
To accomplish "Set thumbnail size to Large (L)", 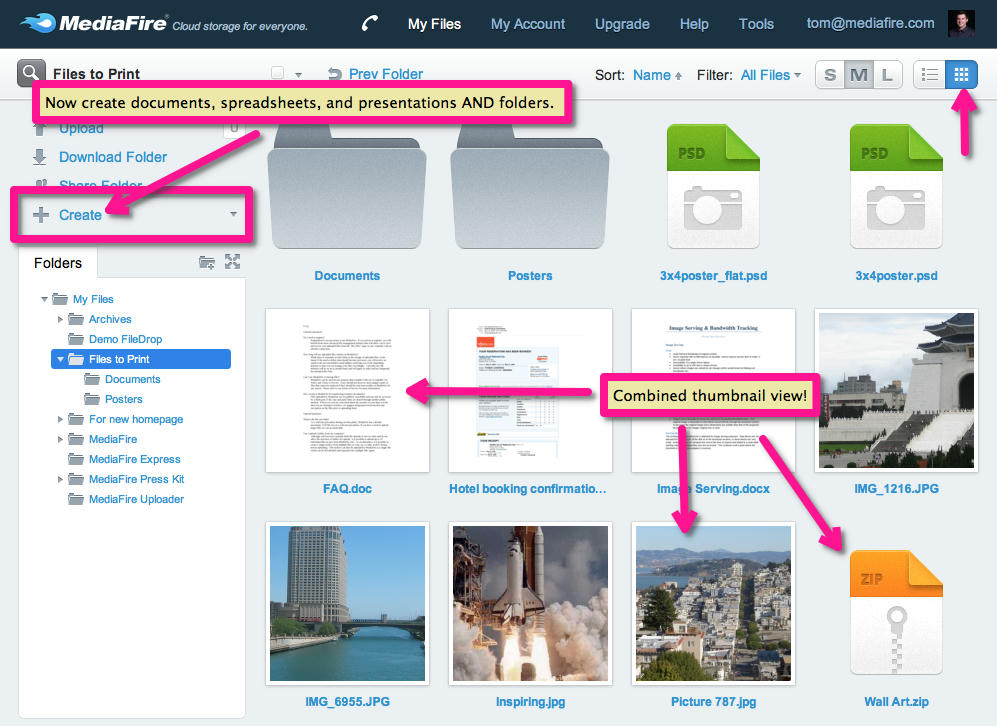I will click(888, 75).
